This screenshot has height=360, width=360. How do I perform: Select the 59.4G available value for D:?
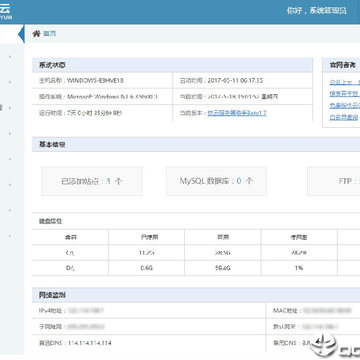pyautogui.click(x=223, y=268)
